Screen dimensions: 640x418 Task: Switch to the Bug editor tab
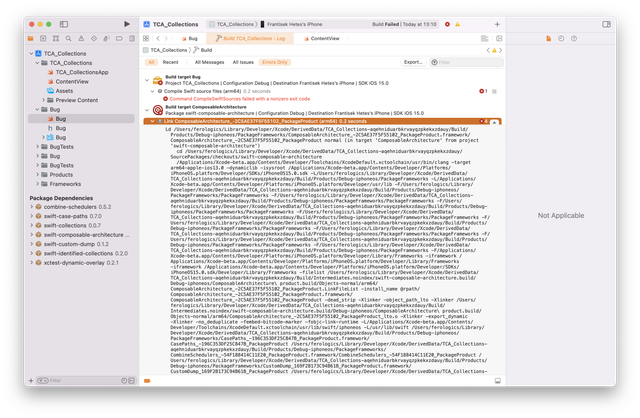click(189, 38)
